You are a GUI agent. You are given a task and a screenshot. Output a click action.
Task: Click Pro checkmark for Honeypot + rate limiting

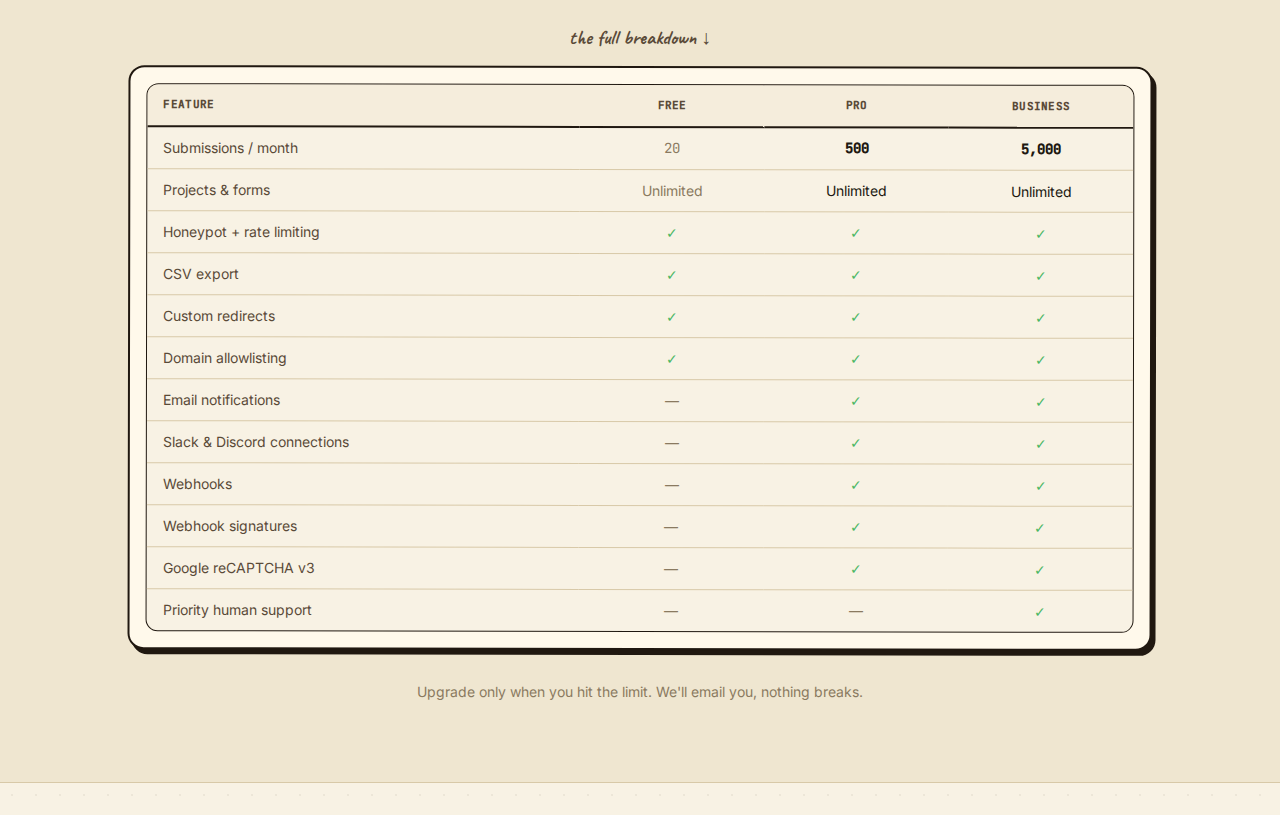856,233
